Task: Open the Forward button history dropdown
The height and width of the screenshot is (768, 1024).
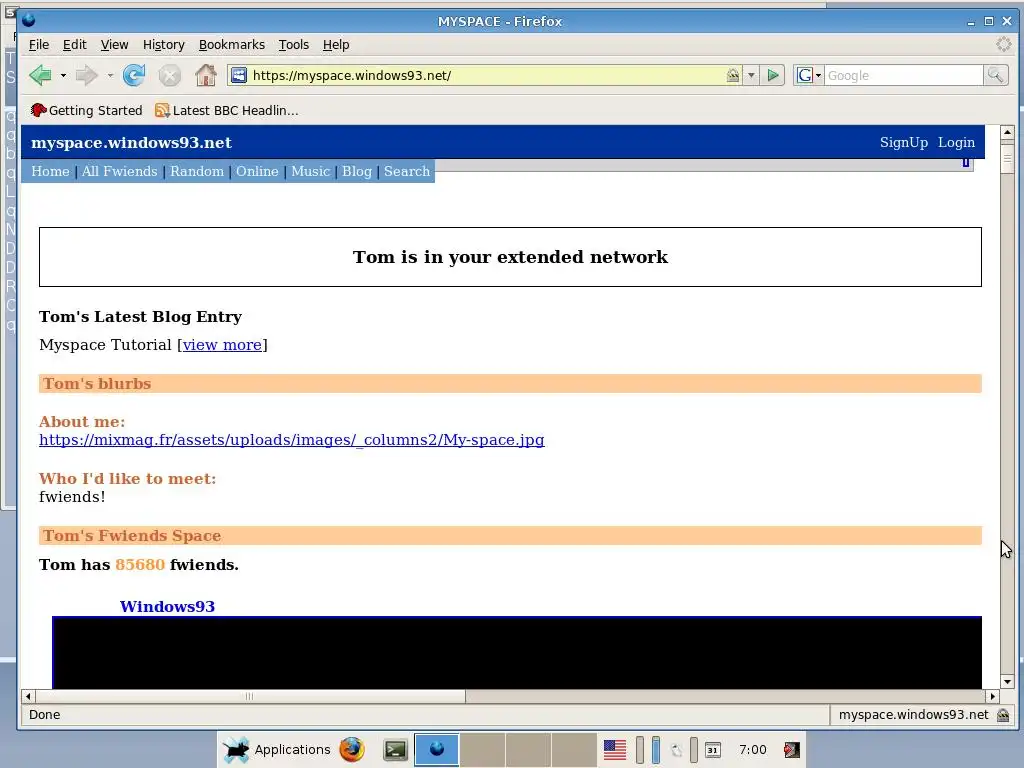Action: (x=110, y=75)
